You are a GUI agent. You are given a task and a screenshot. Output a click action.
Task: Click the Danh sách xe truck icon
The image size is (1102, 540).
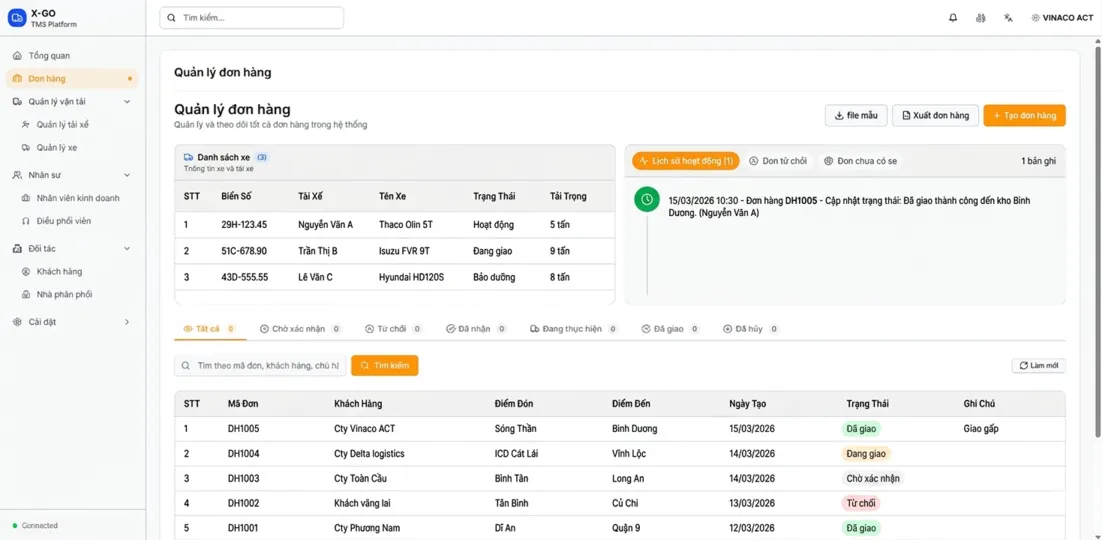tap(188, 158)
